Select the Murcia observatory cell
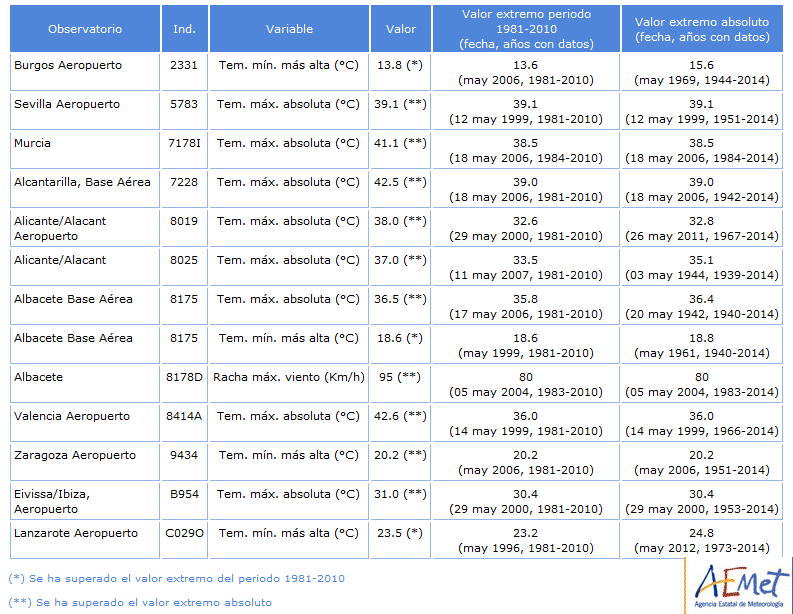This screenshot has height=614, width=793. [x=85, y=150]
